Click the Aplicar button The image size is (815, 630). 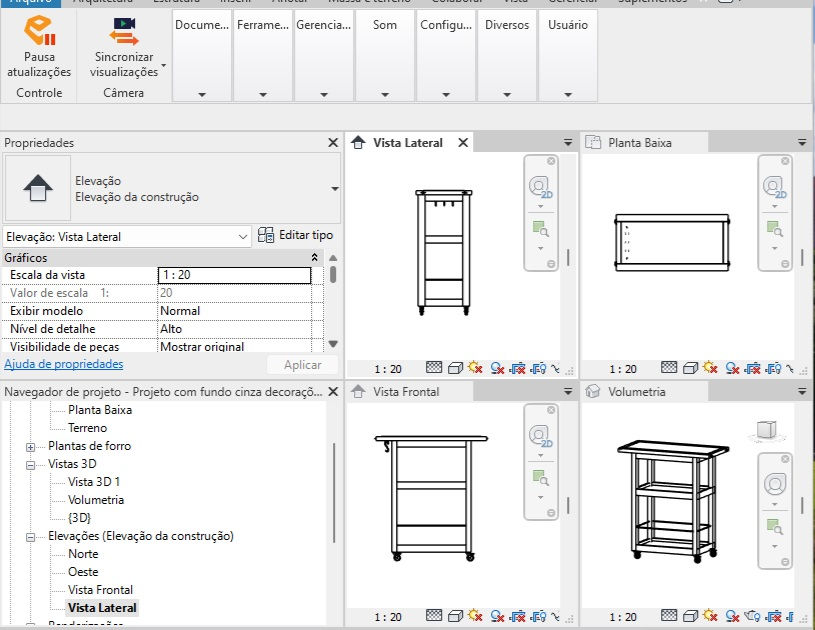point(303,365)
